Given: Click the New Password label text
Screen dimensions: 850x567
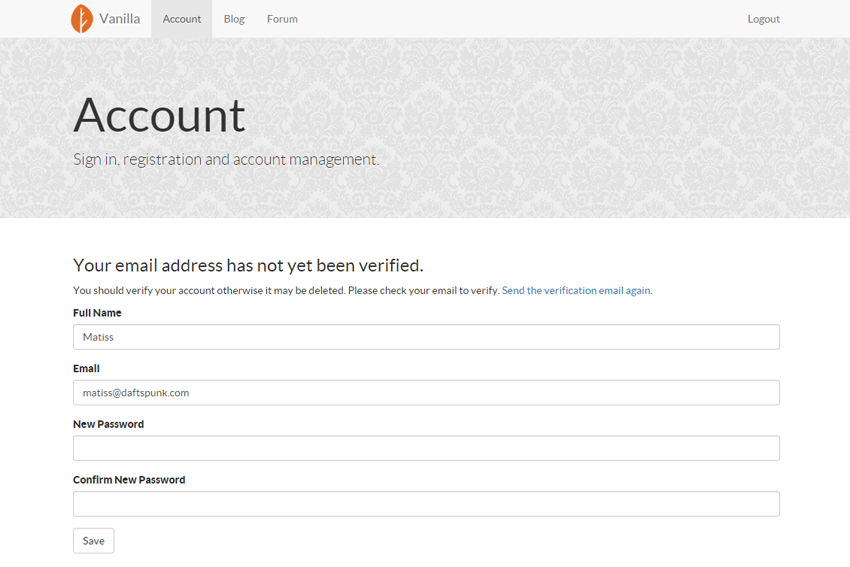Looking at the screenshot, I should pyautogui.click(x=108, y=424).
